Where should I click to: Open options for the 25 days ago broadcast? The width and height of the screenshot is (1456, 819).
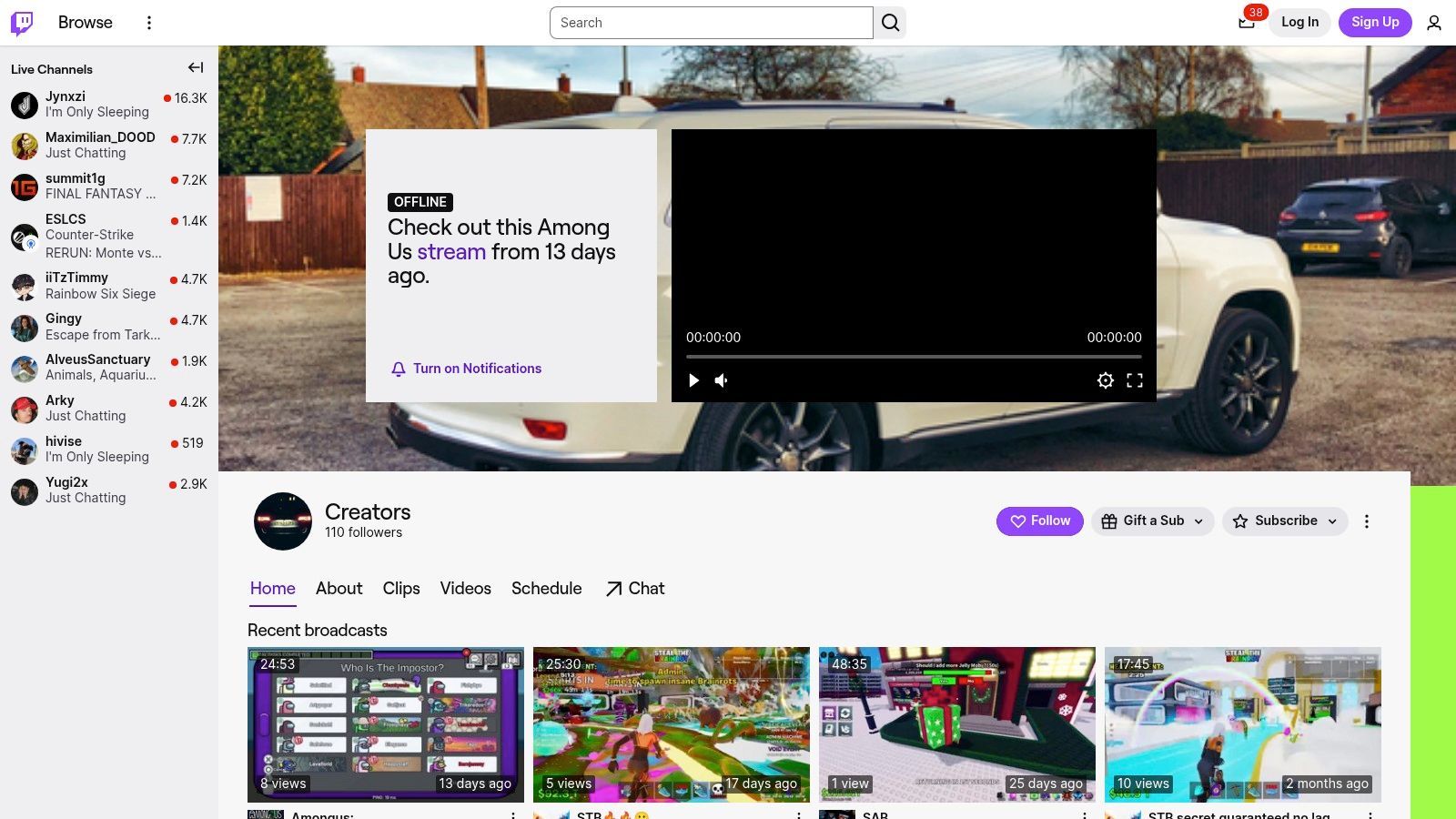pos(1085,815)
